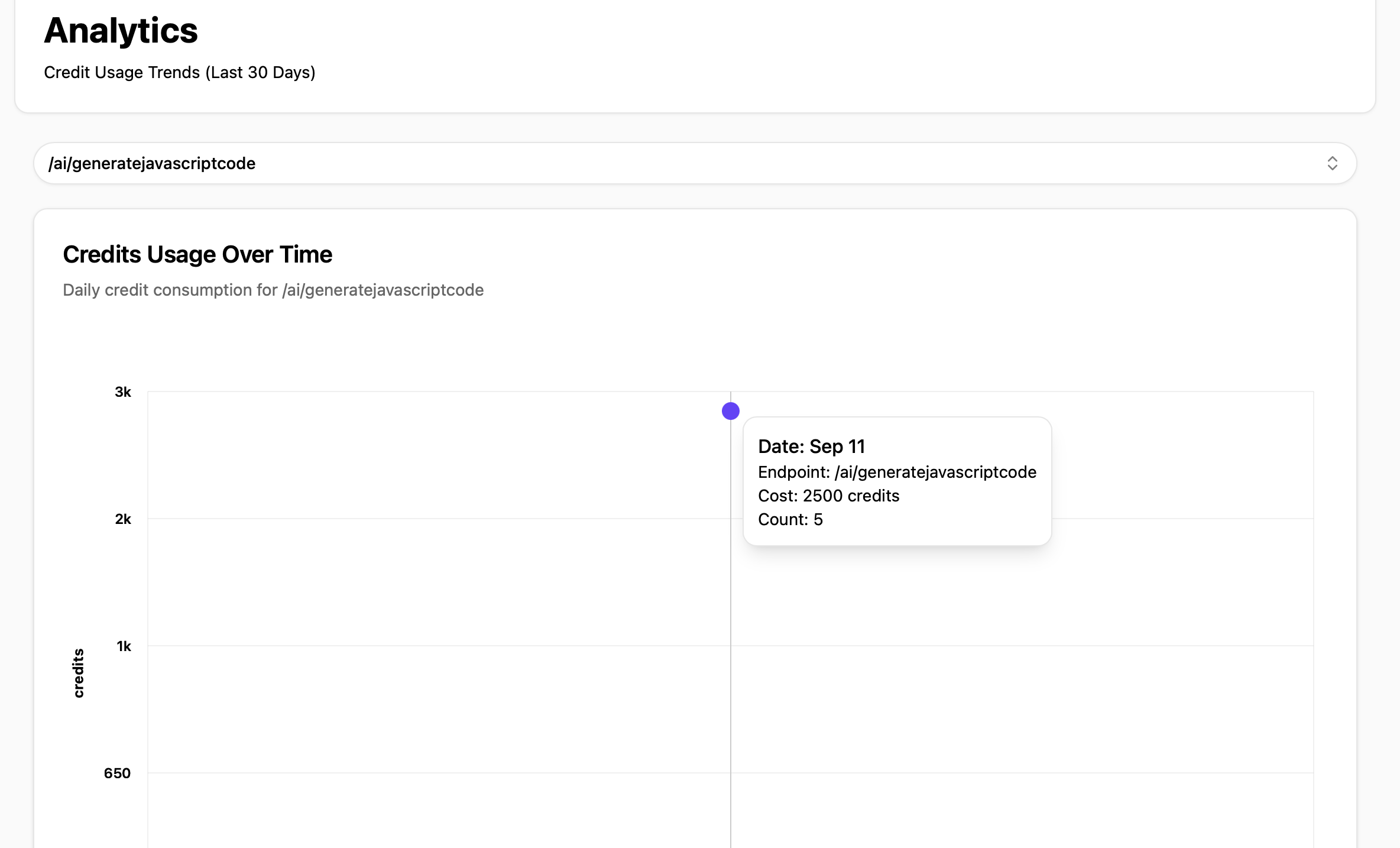Click the up-down chevron icon in the selector
1400x848 pixels.
1332,163
